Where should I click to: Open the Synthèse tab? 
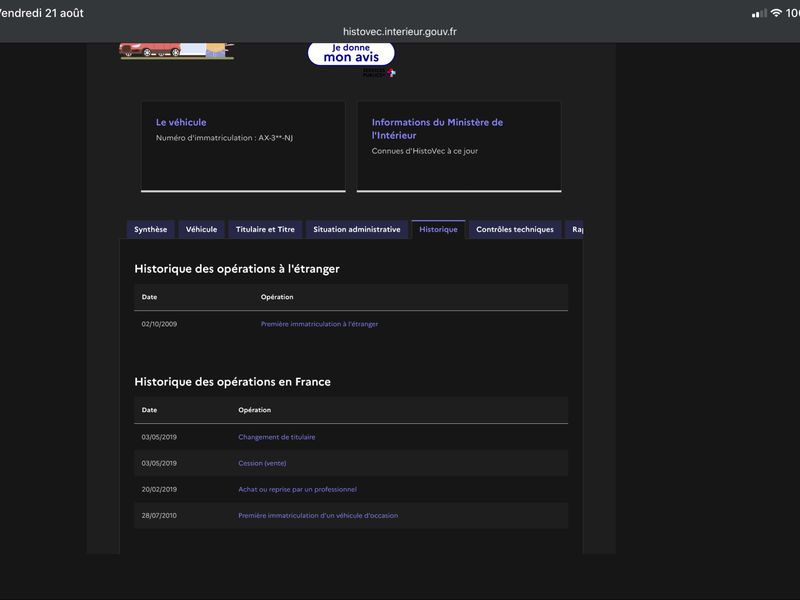point(151,230)
